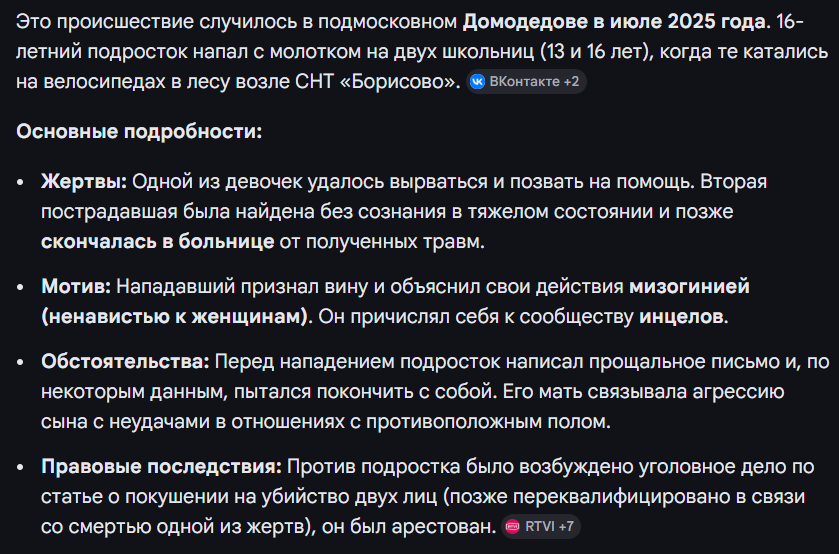Click the bold word "мизогинией"
Screen dimensions: 839x554
[689, 287]
